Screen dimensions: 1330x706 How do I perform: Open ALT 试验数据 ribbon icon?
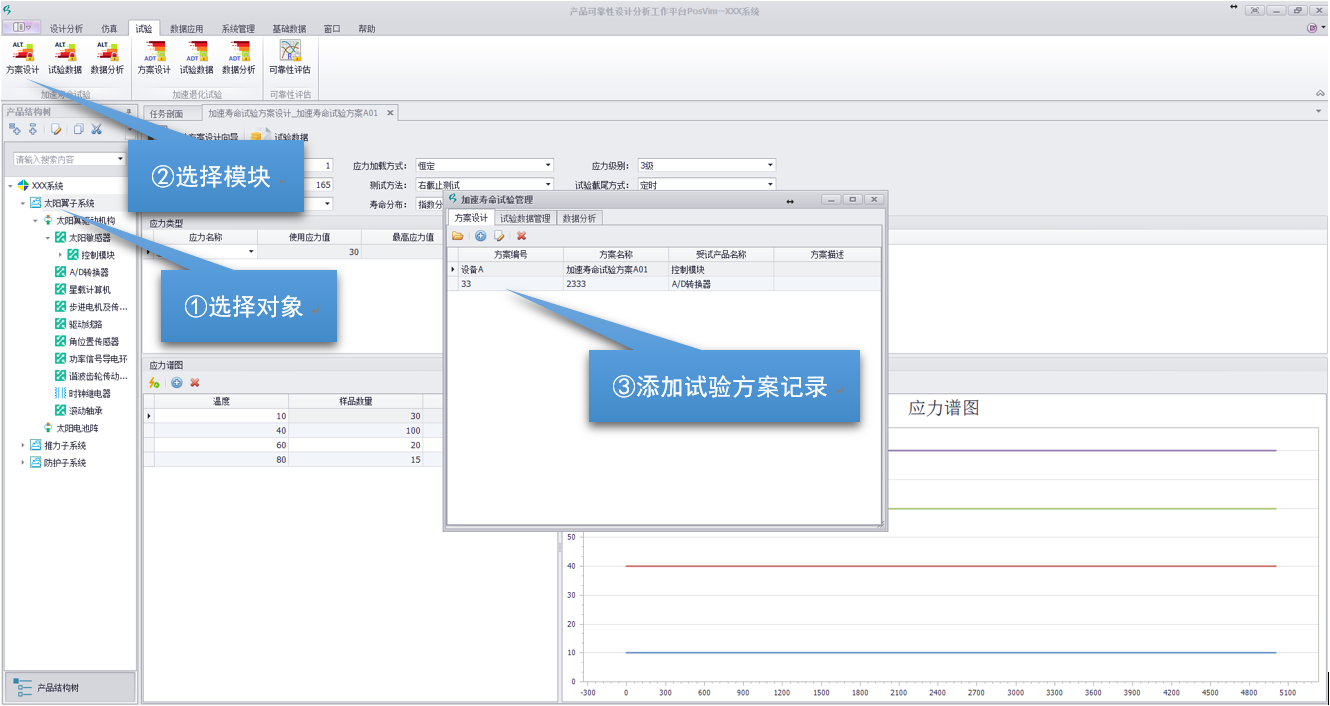point(65,58)
